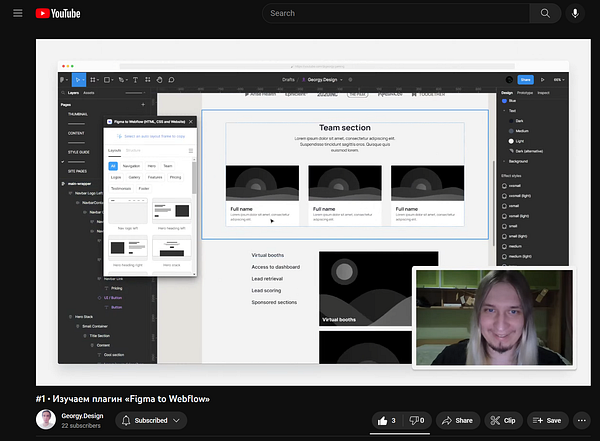Click the YouTube logo
The image size is (600, 441).
pyautogui.click(x=60, y=13)
